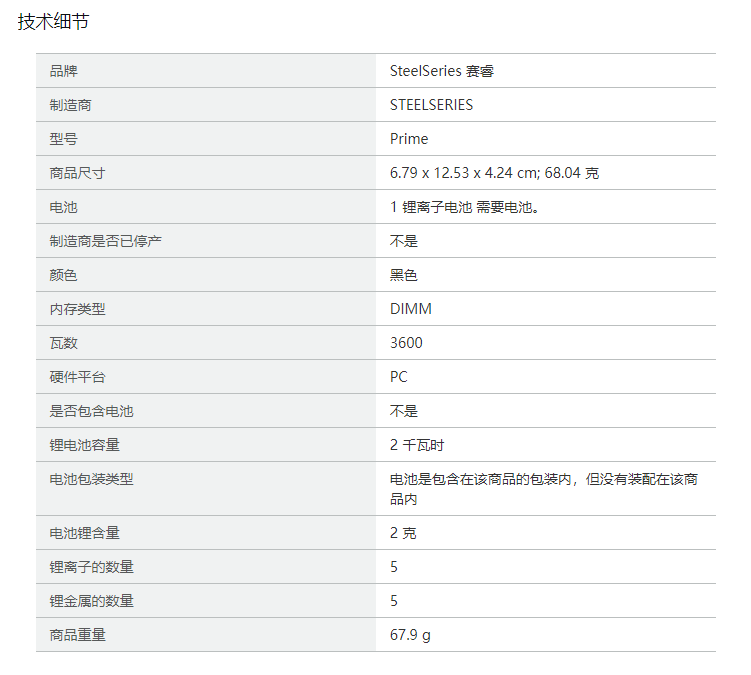751x675 pixels.
Task: Select the 品牌 row label
Action: [64, 71]
